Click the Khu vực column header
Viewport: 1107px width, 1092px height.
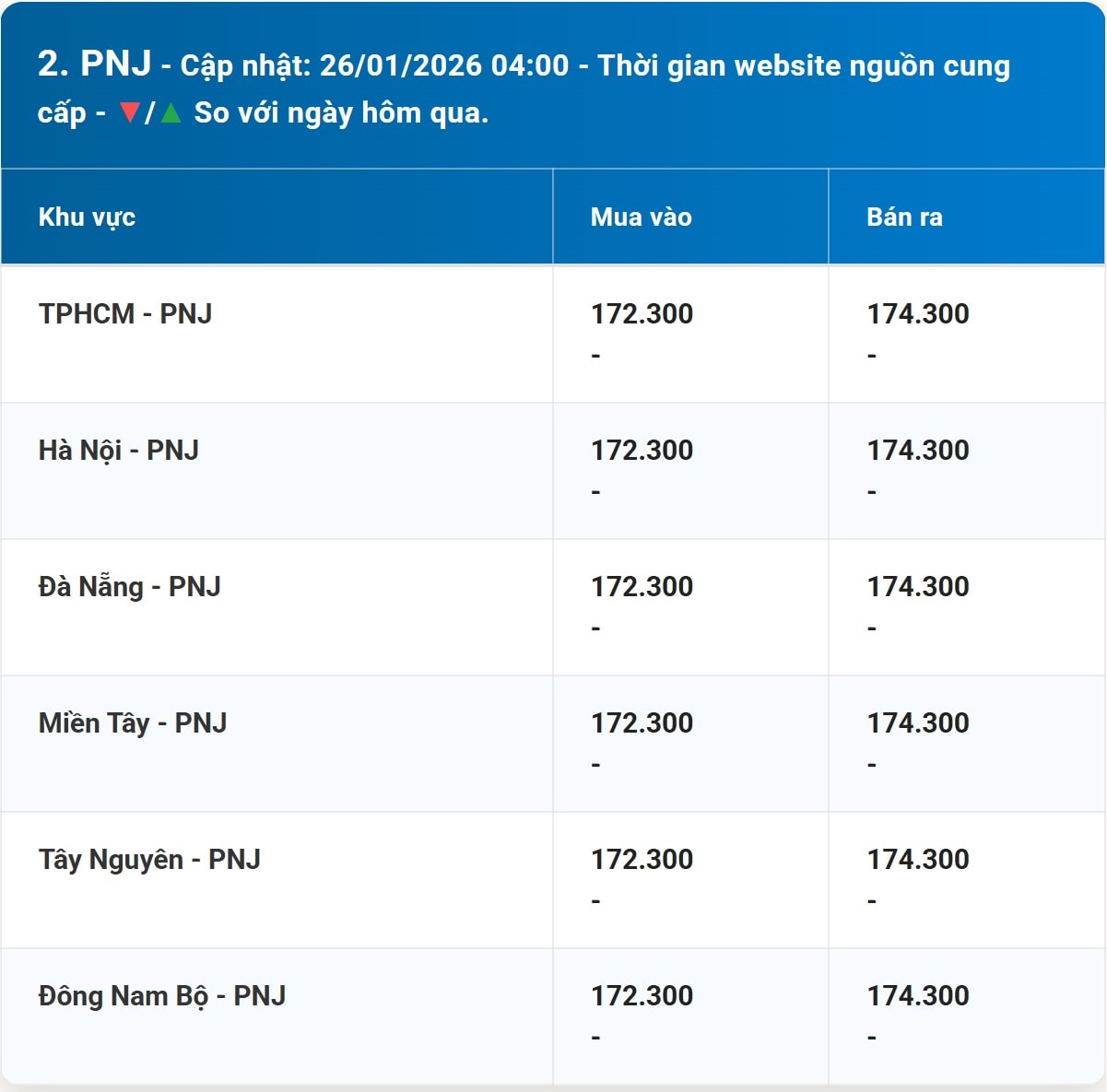(87, 217)
